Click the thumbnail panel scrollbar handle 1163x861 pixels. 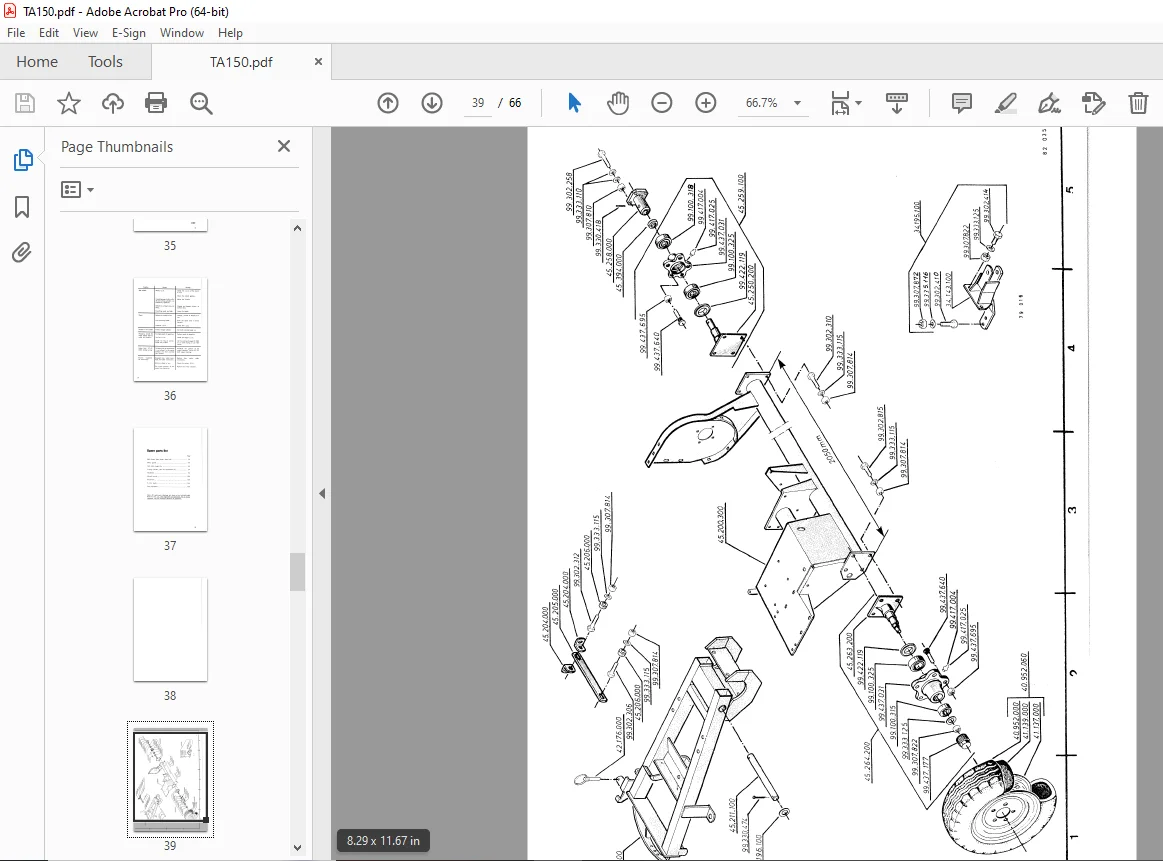[297, 572]
